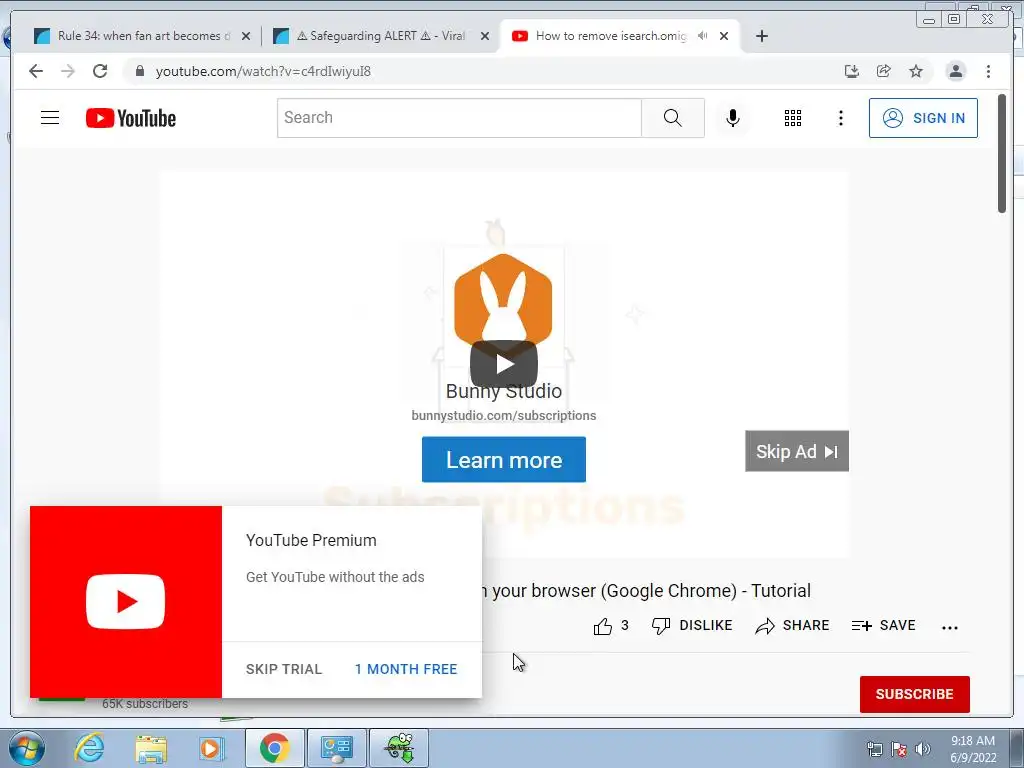Launch Internet Explorer from taskbar

click(x=89, y=748)
